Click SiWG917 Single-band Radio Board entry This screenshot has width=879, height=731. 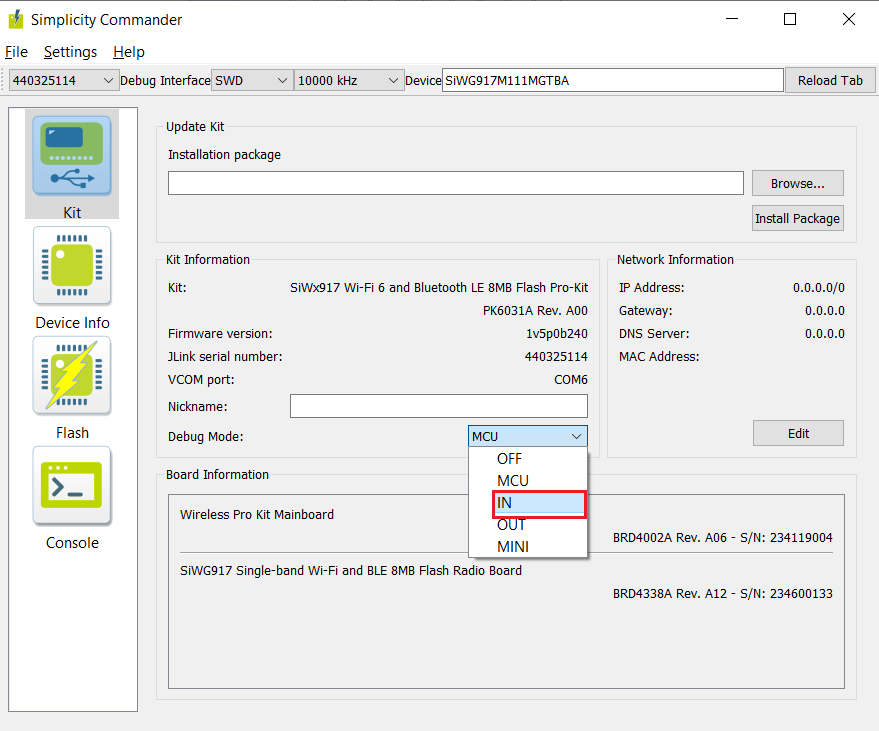(351, 571)
